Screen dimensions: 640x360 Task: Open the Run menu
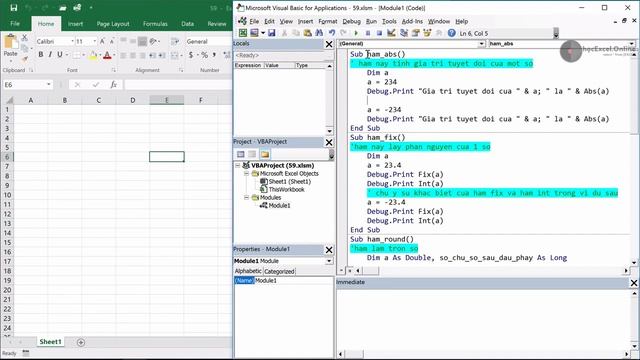(x=371, y=21)
